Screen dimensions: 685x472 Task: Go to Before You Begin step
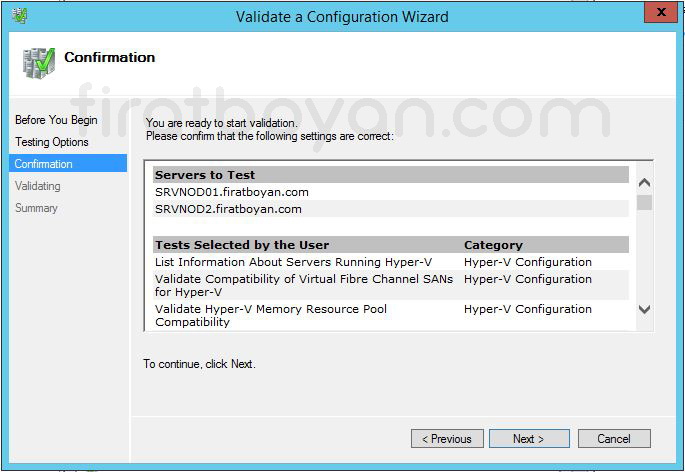[56, 120]
